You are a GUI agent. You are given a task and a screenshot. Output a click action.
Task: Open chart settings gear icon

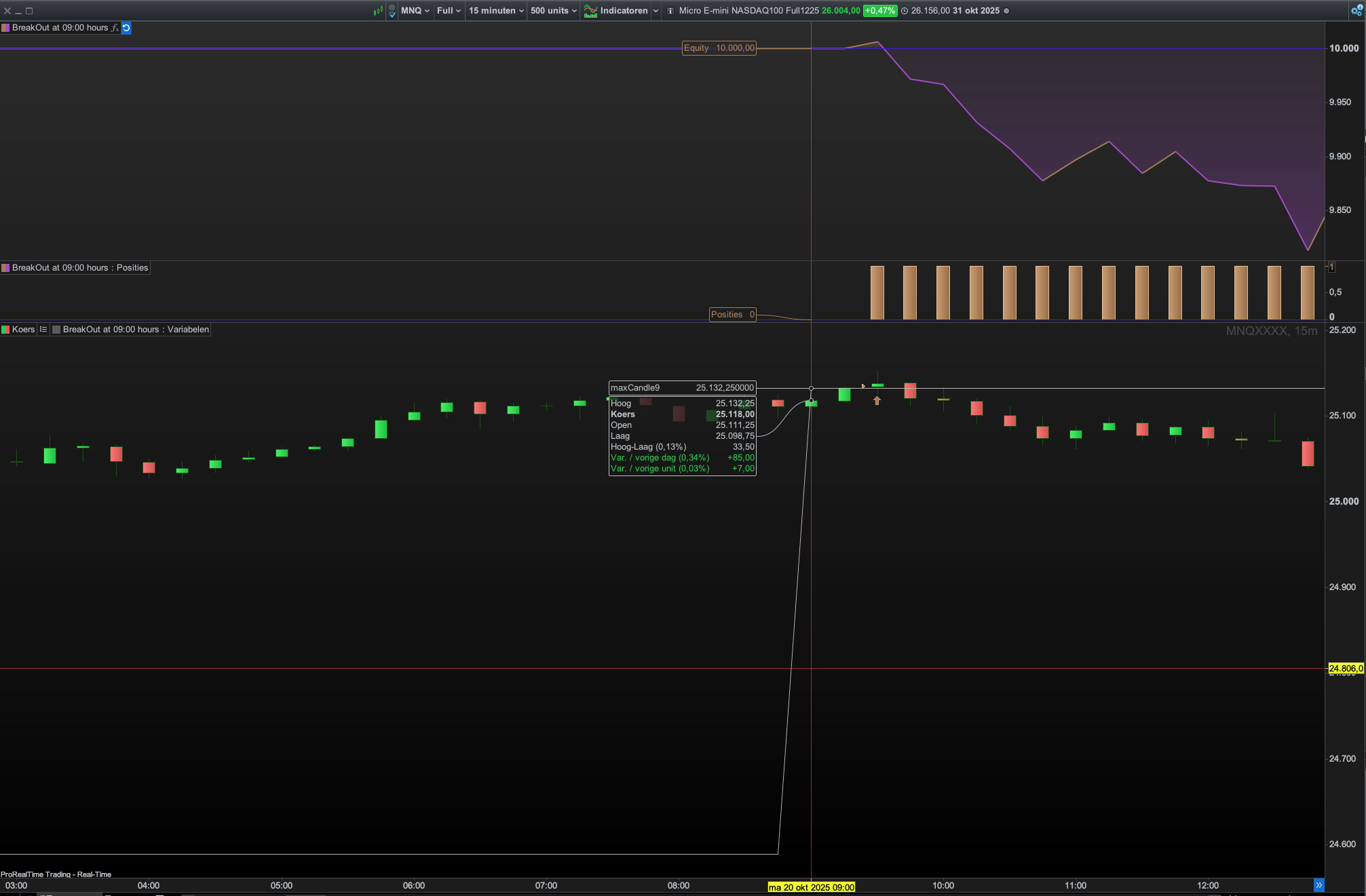click(1356, 10)
